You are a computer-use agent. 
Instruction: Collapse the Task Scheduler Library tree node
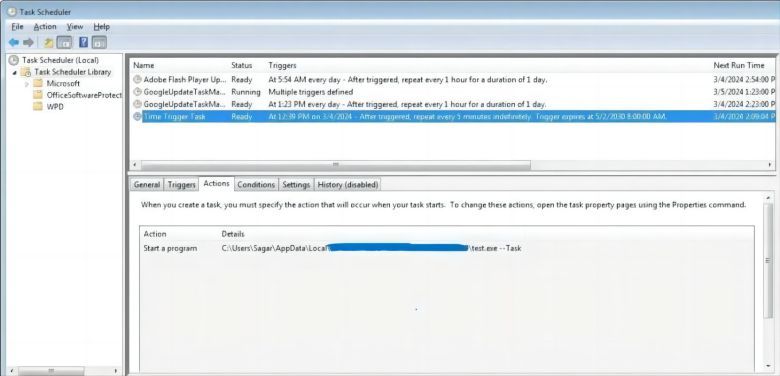click(14, 73)
